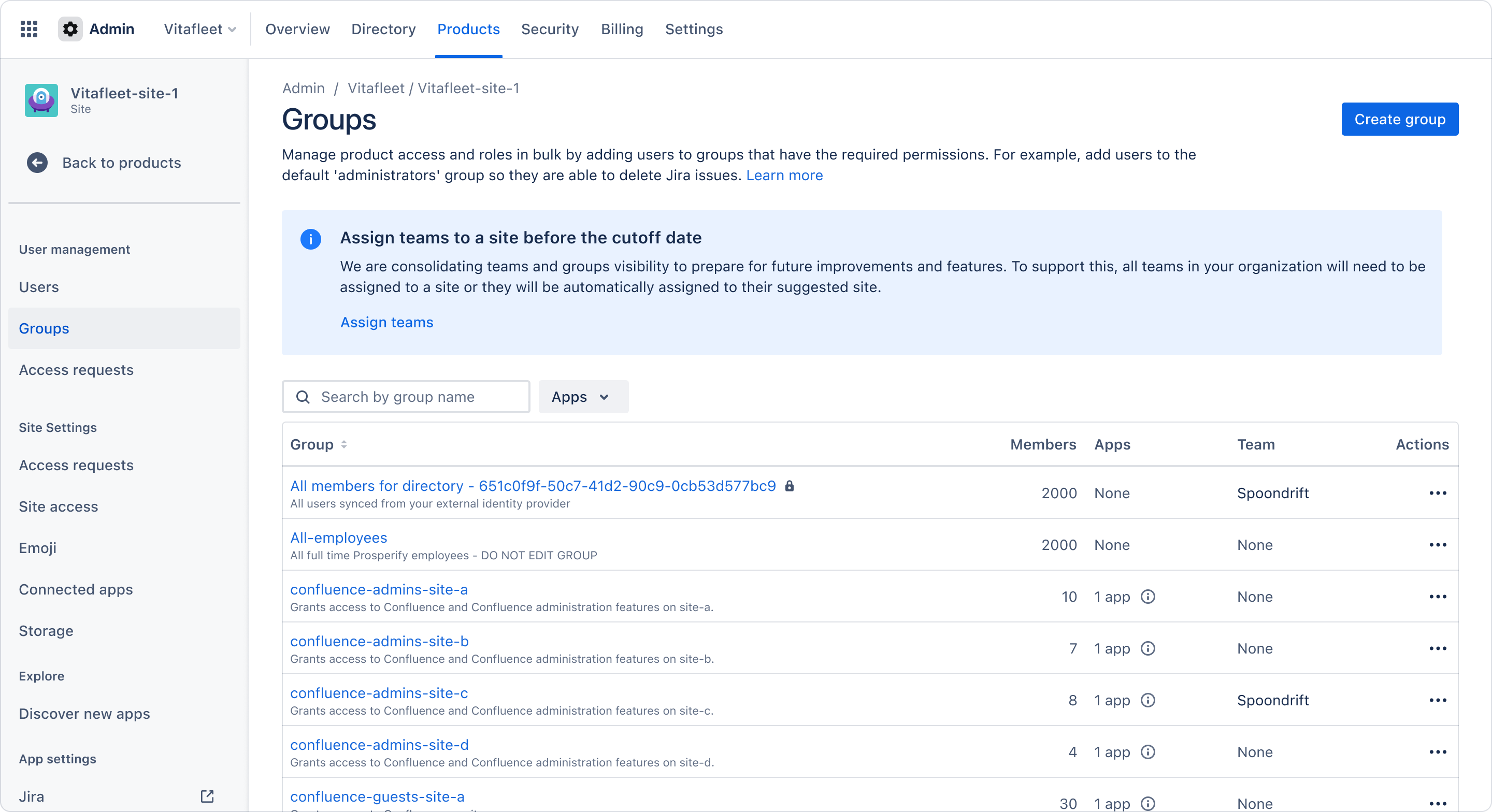This screenshot has height=812, width=1492.
Task: Click the info icon in the Assign teams banner
Action: pyautogui.click(x=310, y=239)
